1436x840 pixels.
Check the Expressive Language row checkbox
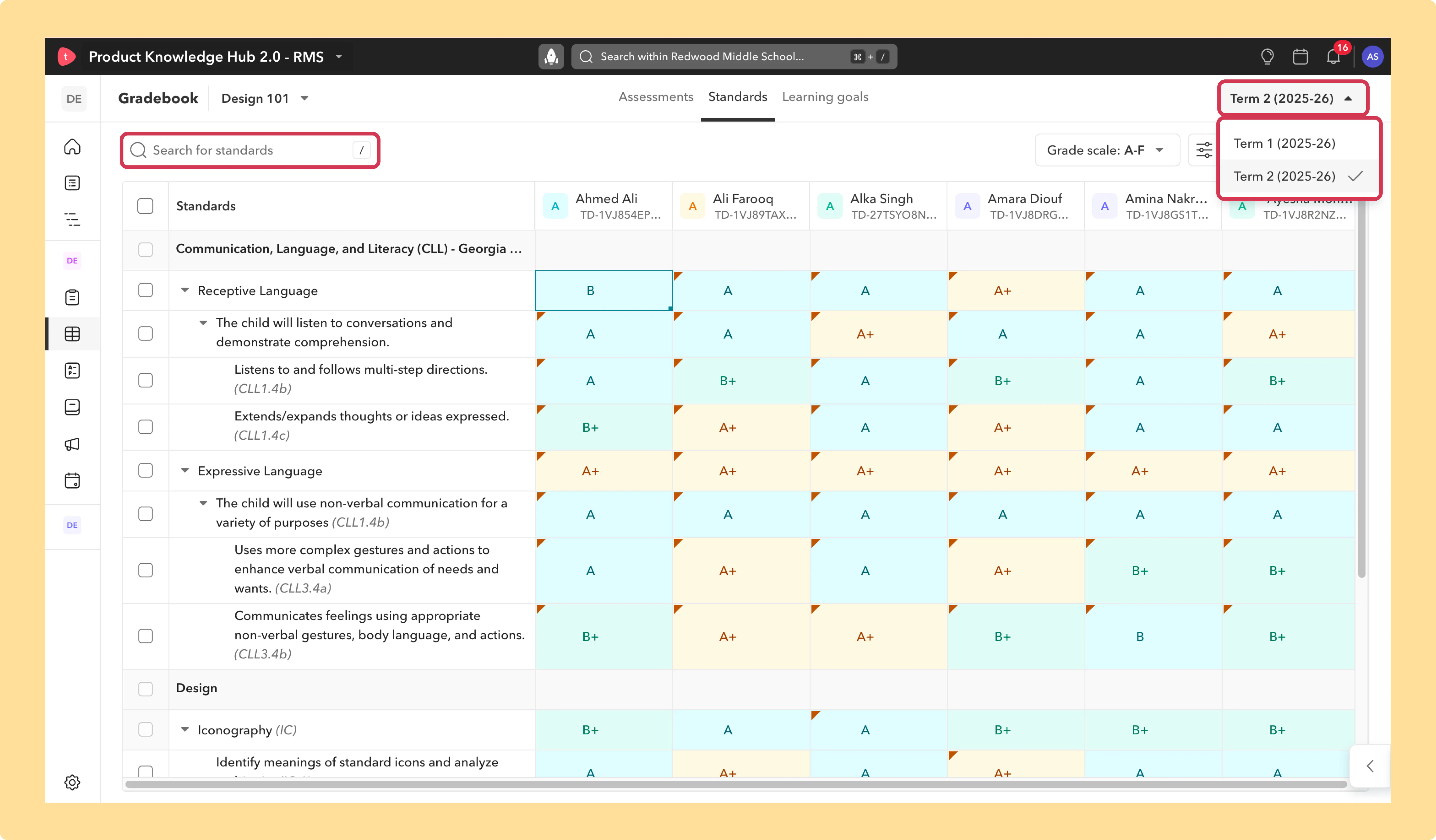coord(145,470)
